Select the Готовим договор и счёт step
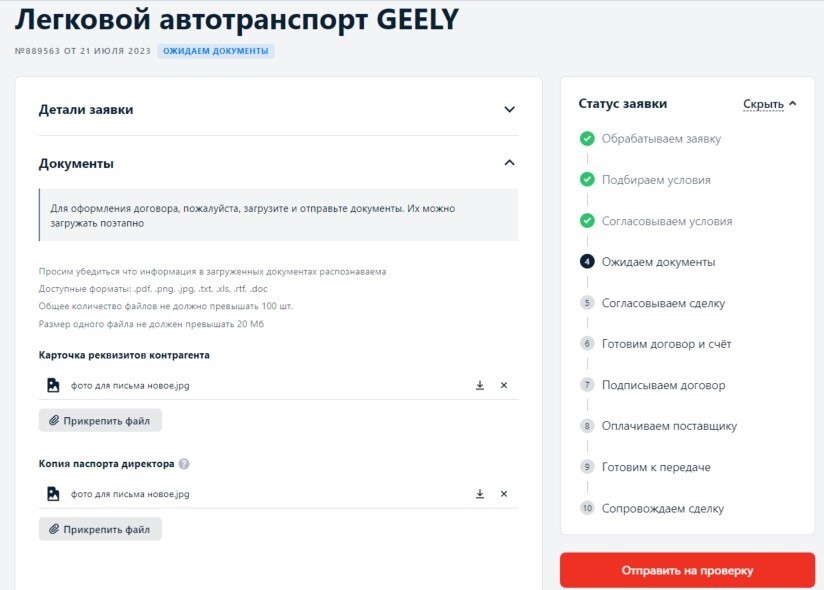The image size is (824, 590). (x=666, y=344)
